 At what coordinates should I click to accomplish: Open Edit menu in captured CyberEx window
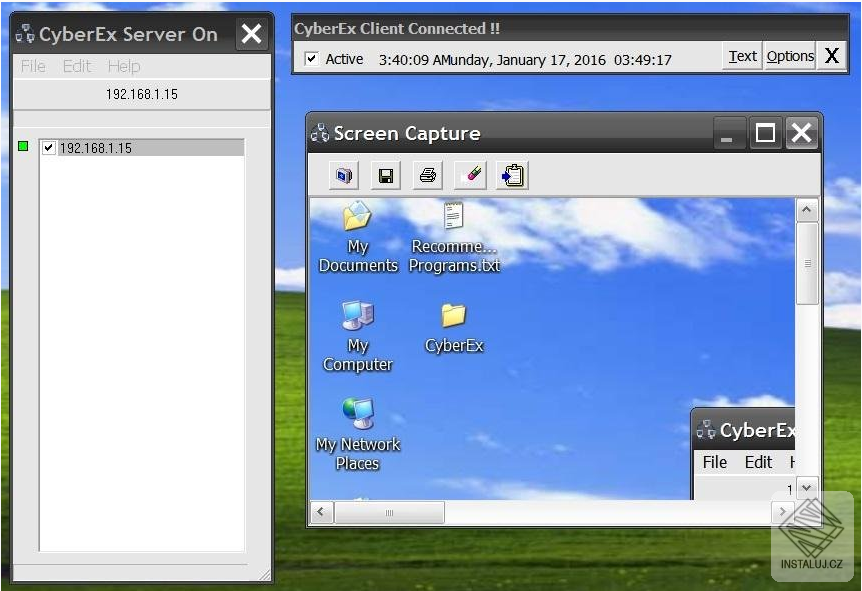(758, 462)
